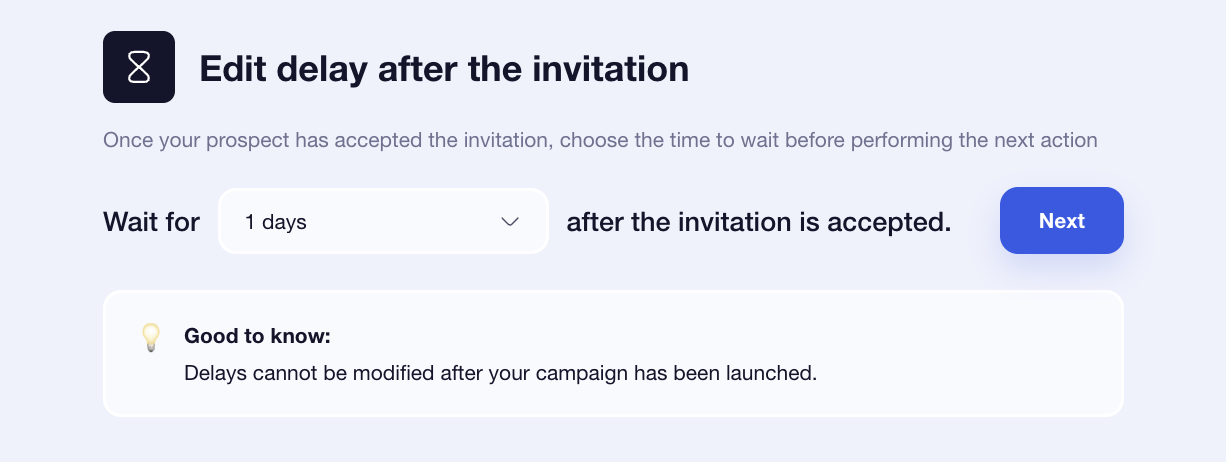The width and height of the screenshot is (1226, 462).
Task: Click "after the invitation is accepted." text
Action: pos(758,221)
